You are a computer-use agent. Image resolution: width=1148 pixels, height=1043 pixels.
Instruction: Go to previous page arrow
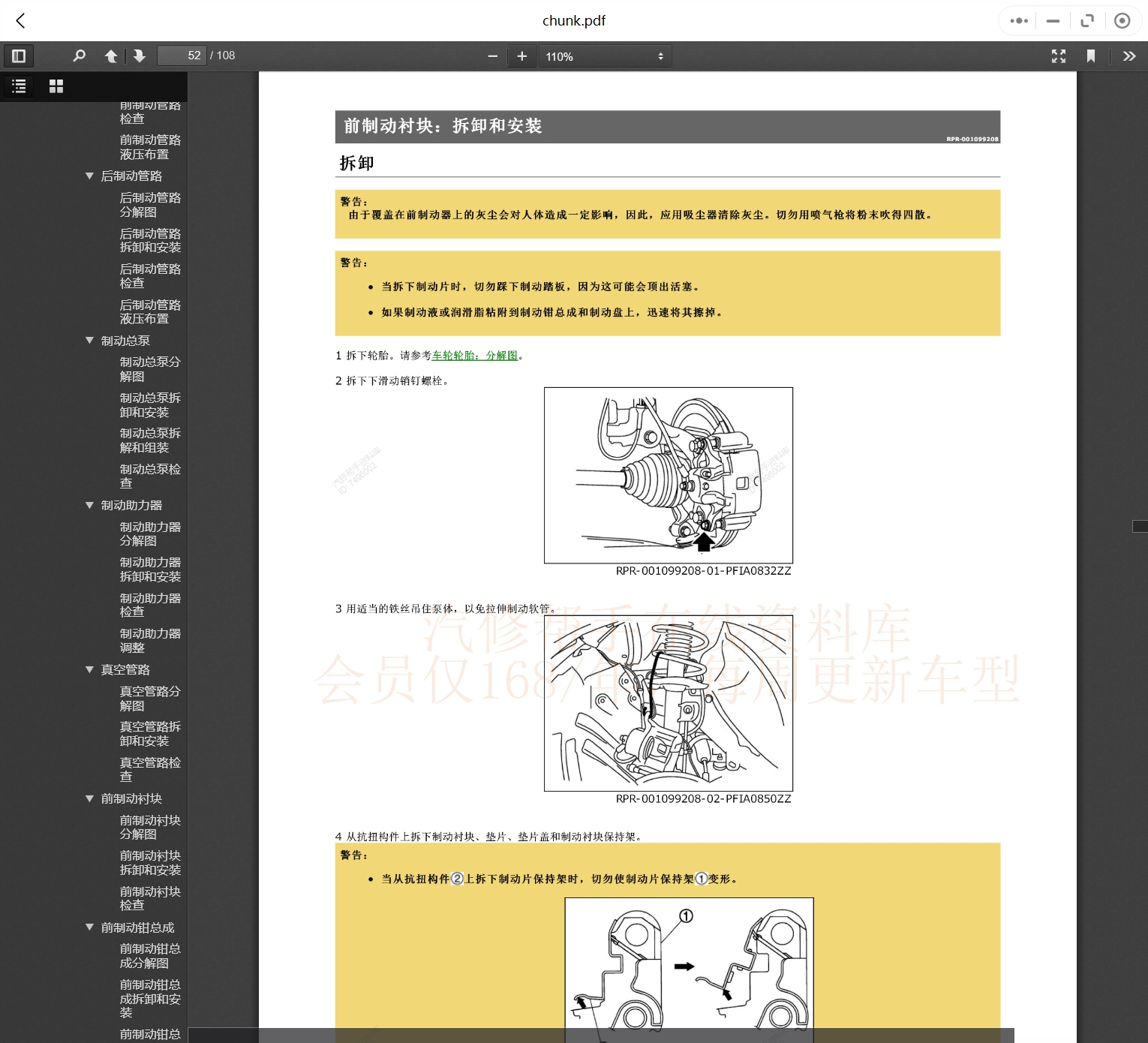[x=111, y=56]
